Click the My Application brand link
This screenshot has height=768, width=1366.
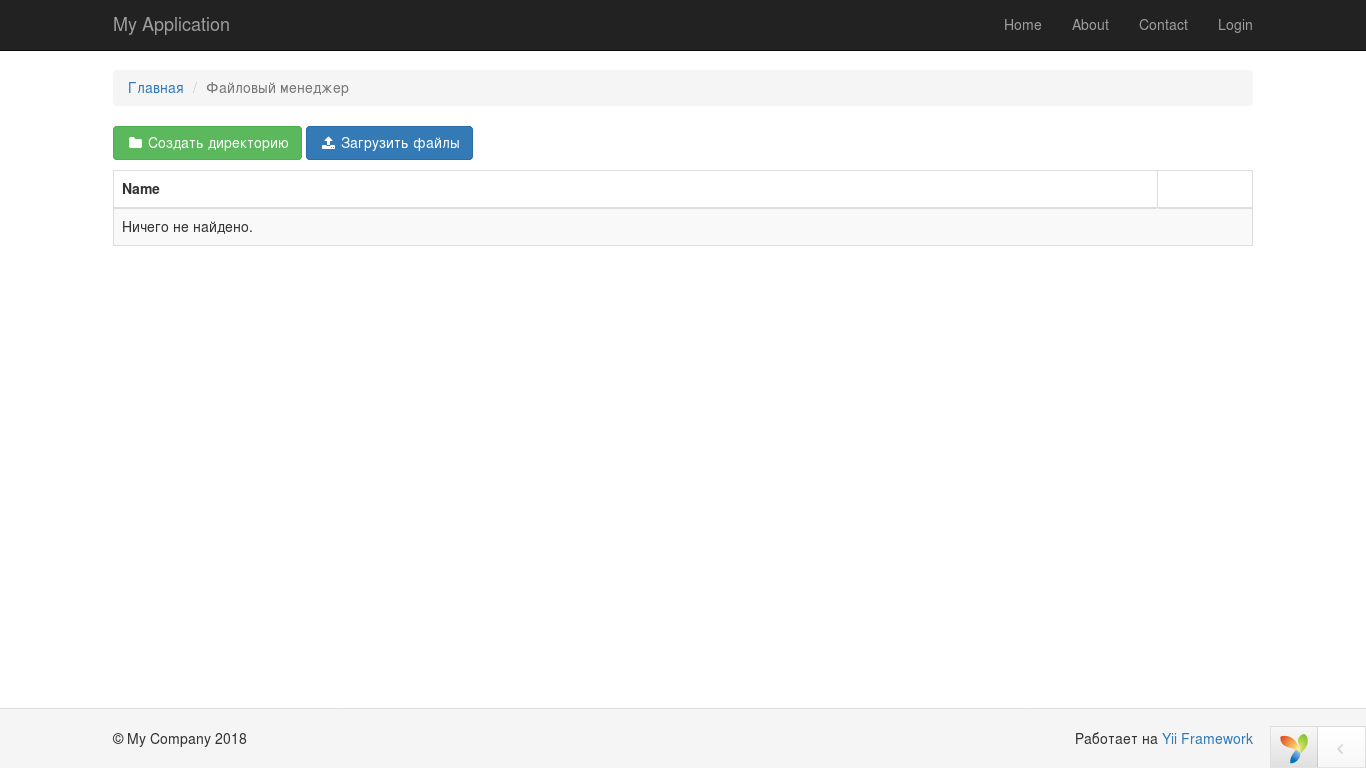tap(171, 25)
